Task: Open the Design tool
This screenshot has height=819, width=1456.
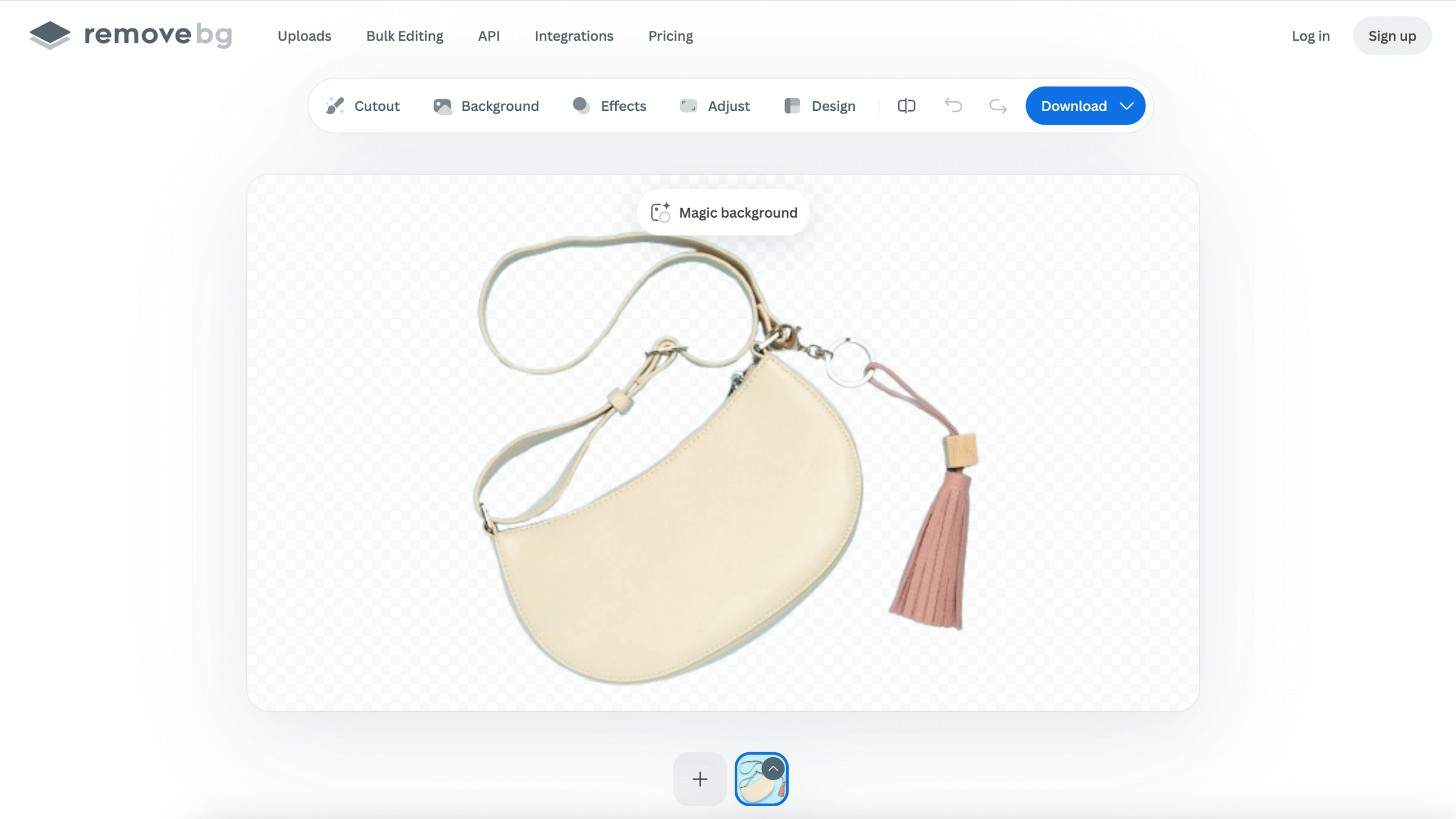Action: [x=820, y=106]
